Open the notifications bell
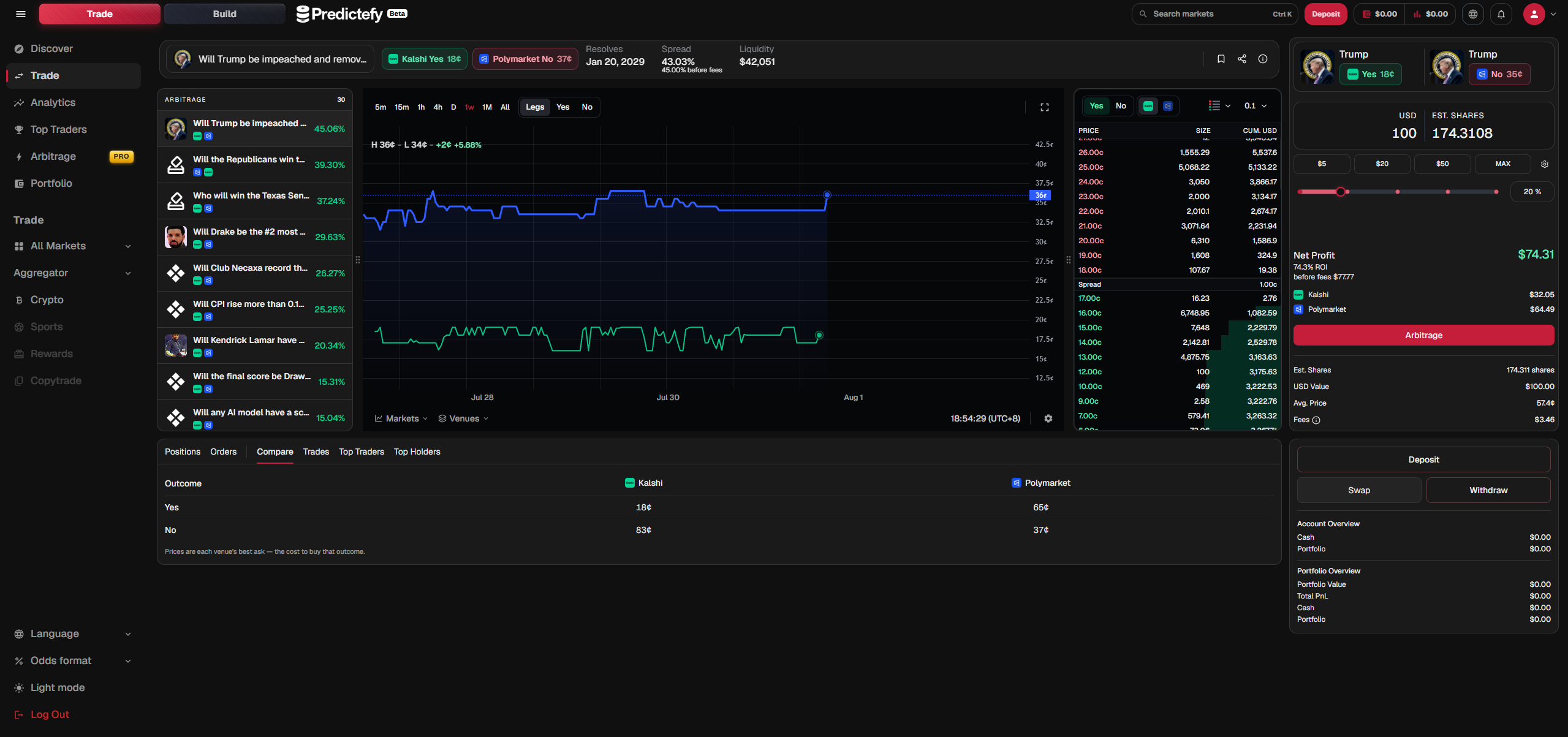This screenshot has height=737, width=1568. tap(1501, 14)
